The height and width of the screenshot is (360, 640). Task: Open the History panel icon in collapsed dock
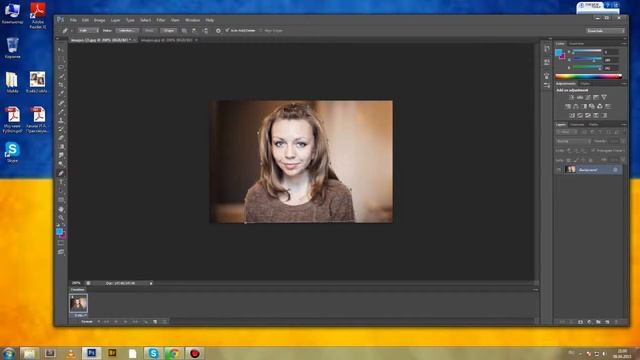[547, 48]
